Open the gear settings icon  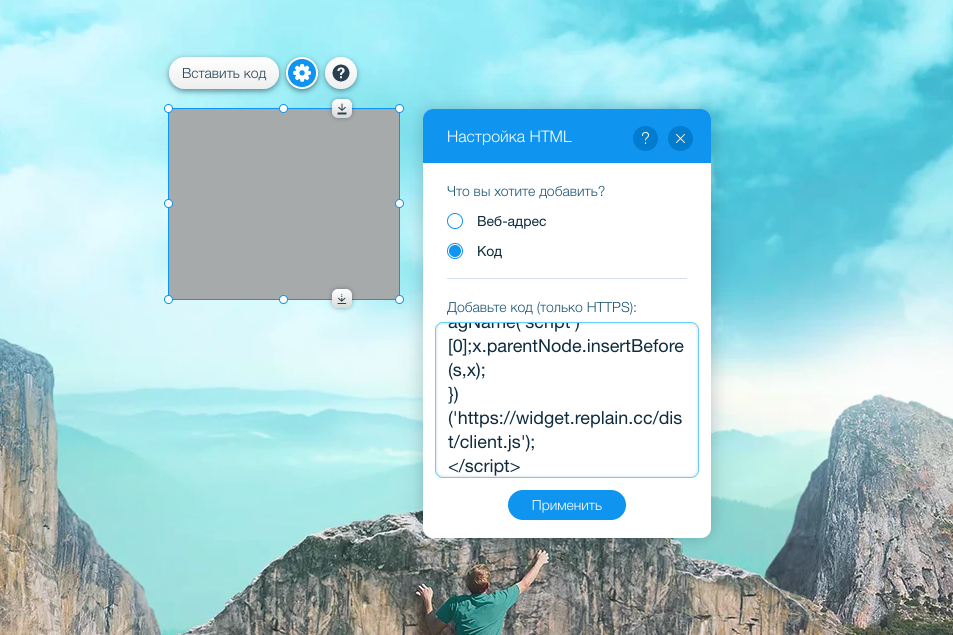(x=302, y=74)
